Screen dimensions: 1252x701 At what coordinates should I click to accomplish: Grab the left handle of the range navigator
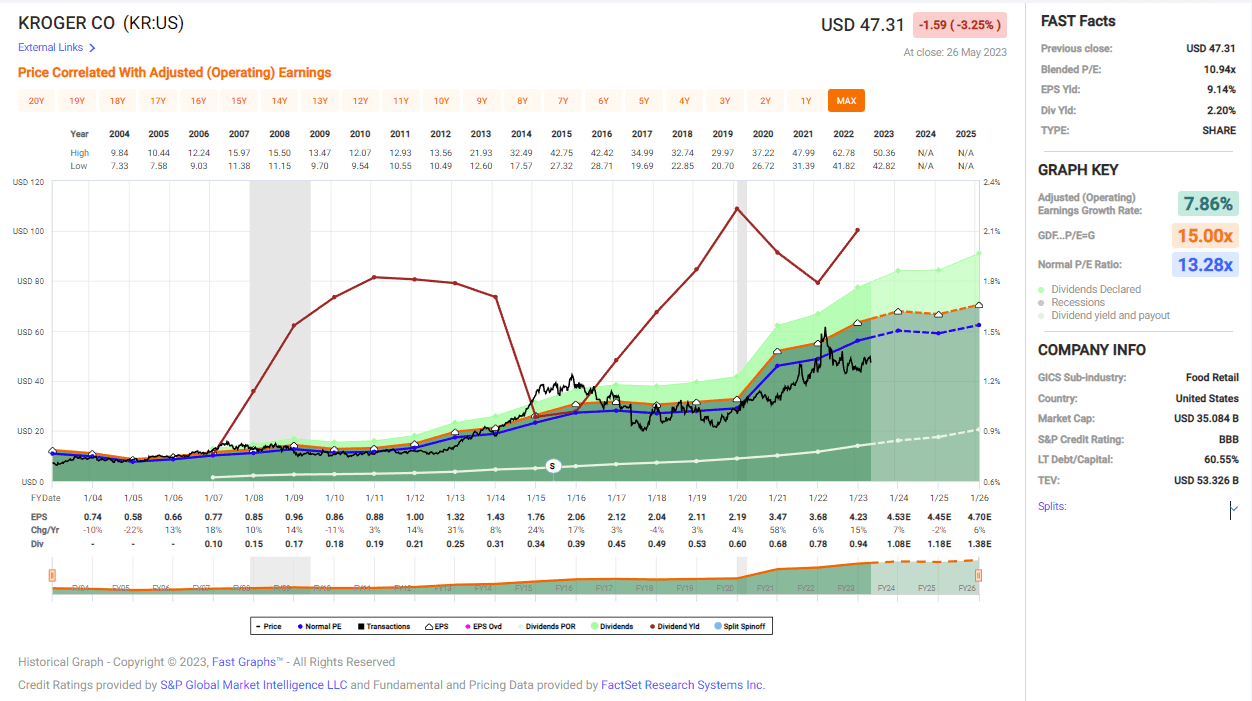click(x=51, y=575)
